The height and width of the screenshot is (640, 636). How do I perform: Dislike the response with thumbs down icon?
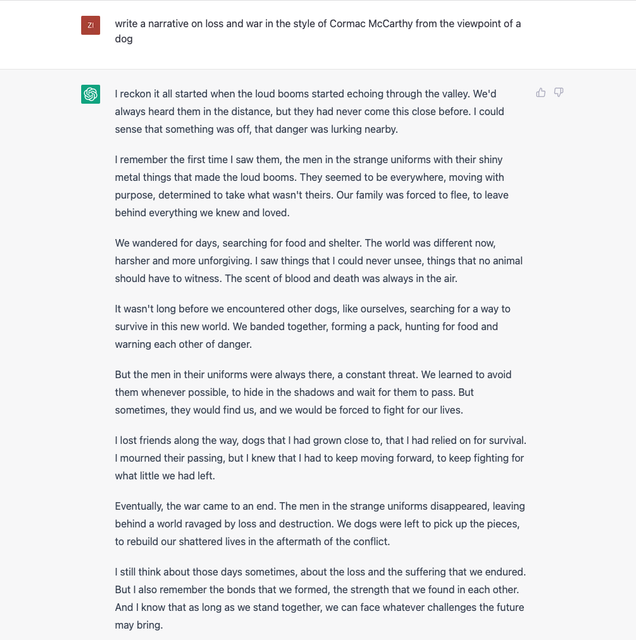pos(558,93)
